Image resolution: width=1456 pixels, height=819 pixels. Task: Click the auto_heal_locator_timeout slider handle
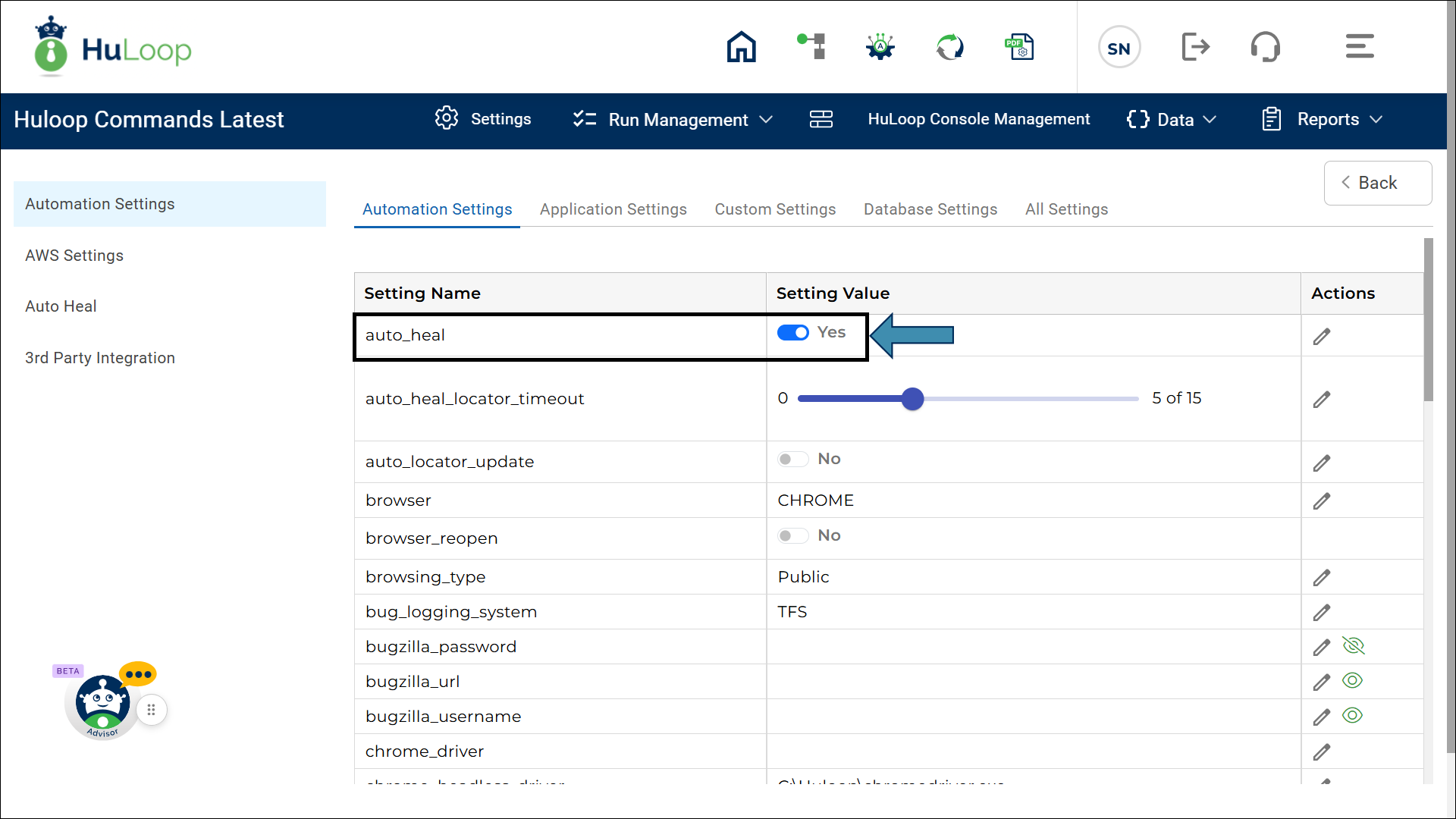[x=912, y=399]
